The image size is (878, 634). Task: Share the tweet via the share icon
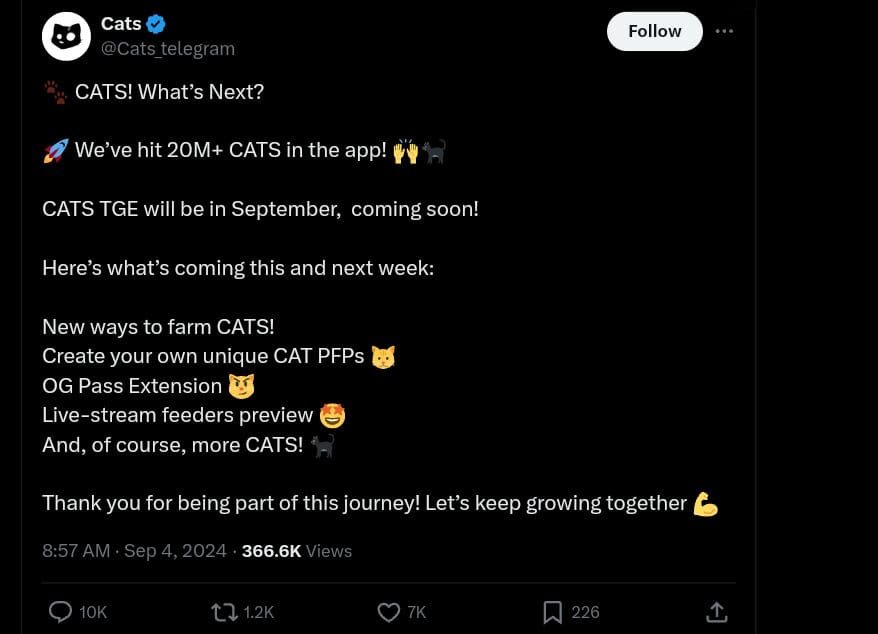coord(716,611)
